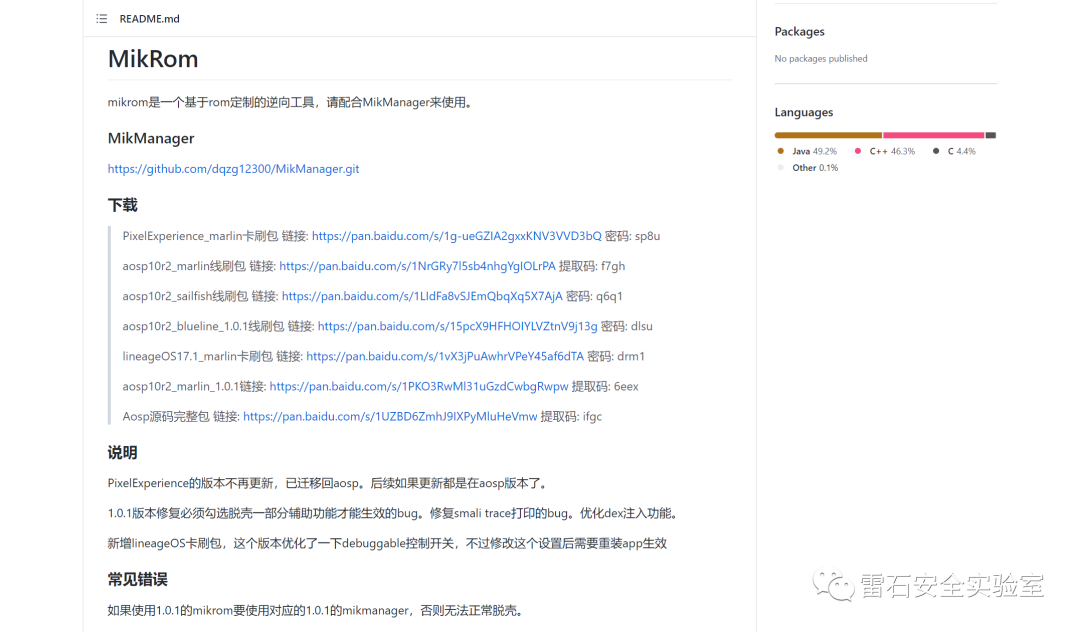Click the line starting 'PixelExperience的版本不再更新'
This screenshot has width=1080, height=633.
click(x=329, y=484)
